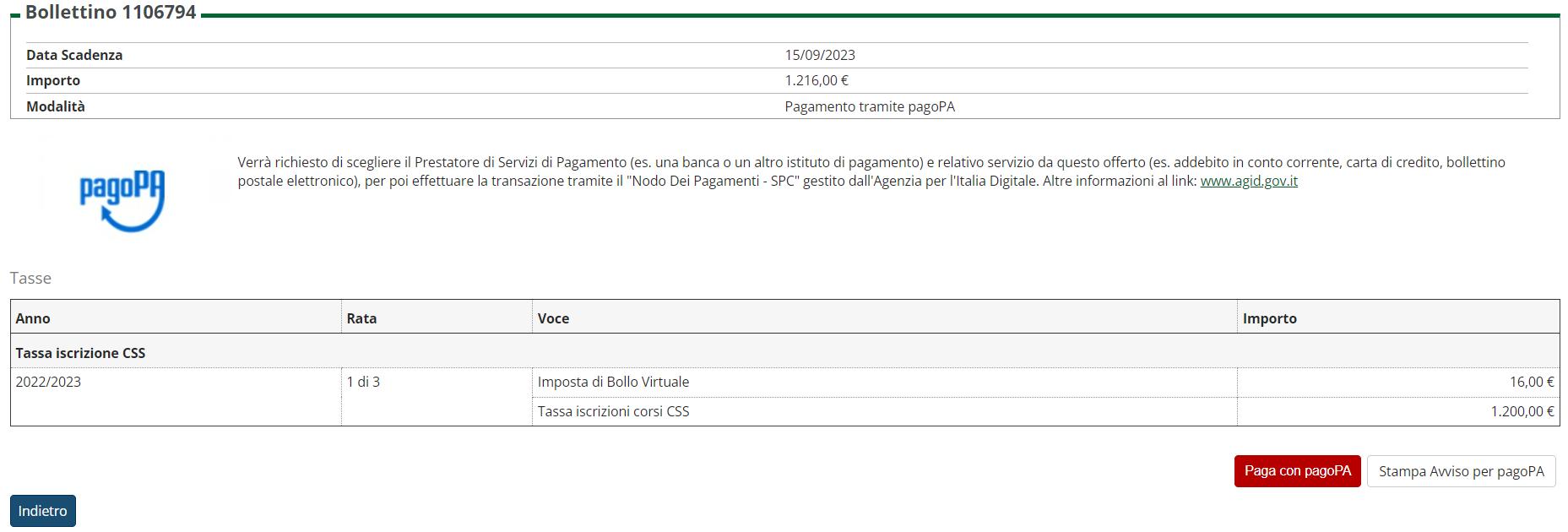Screen dimensions: 1568x532
Task: Click the Bollettino 1106794 heading
Action: tap(111, 13)
